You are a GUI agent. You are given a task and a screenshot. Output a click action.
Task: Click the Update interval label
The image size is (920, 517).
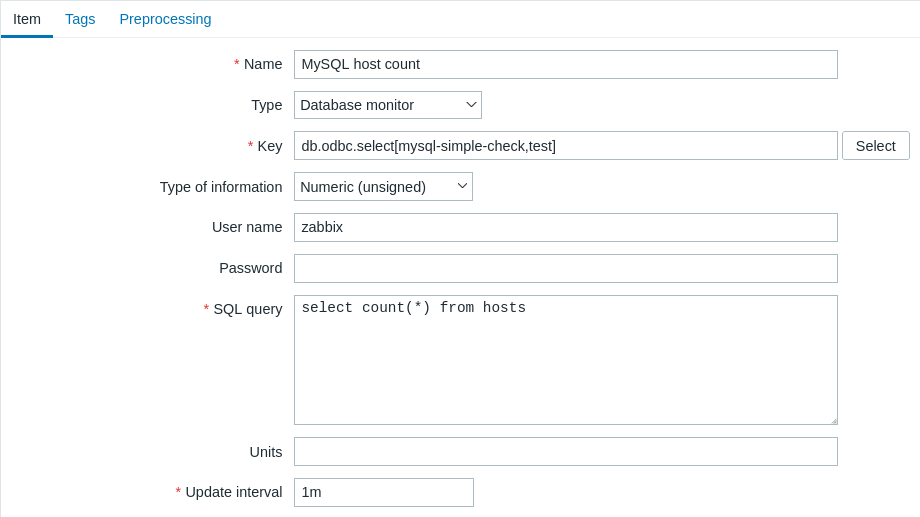point(233,492)
